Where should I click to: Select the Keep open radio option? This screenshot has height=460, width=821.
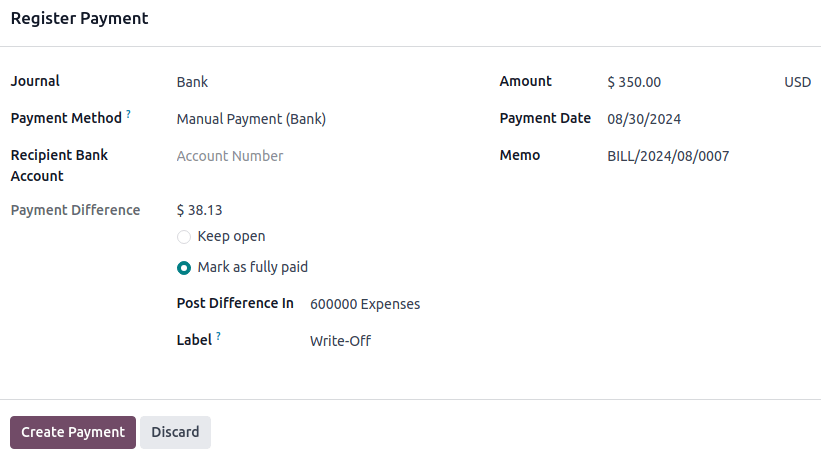[183, 237]
